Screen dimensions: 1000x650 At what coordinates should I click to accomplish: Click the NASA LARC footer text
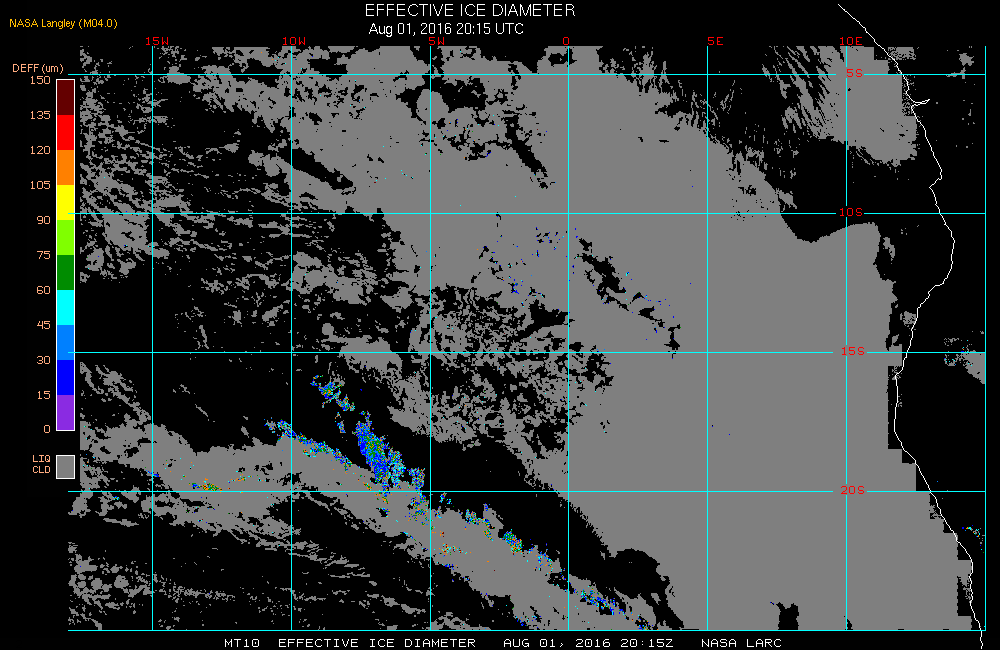(x=741, y=643)
